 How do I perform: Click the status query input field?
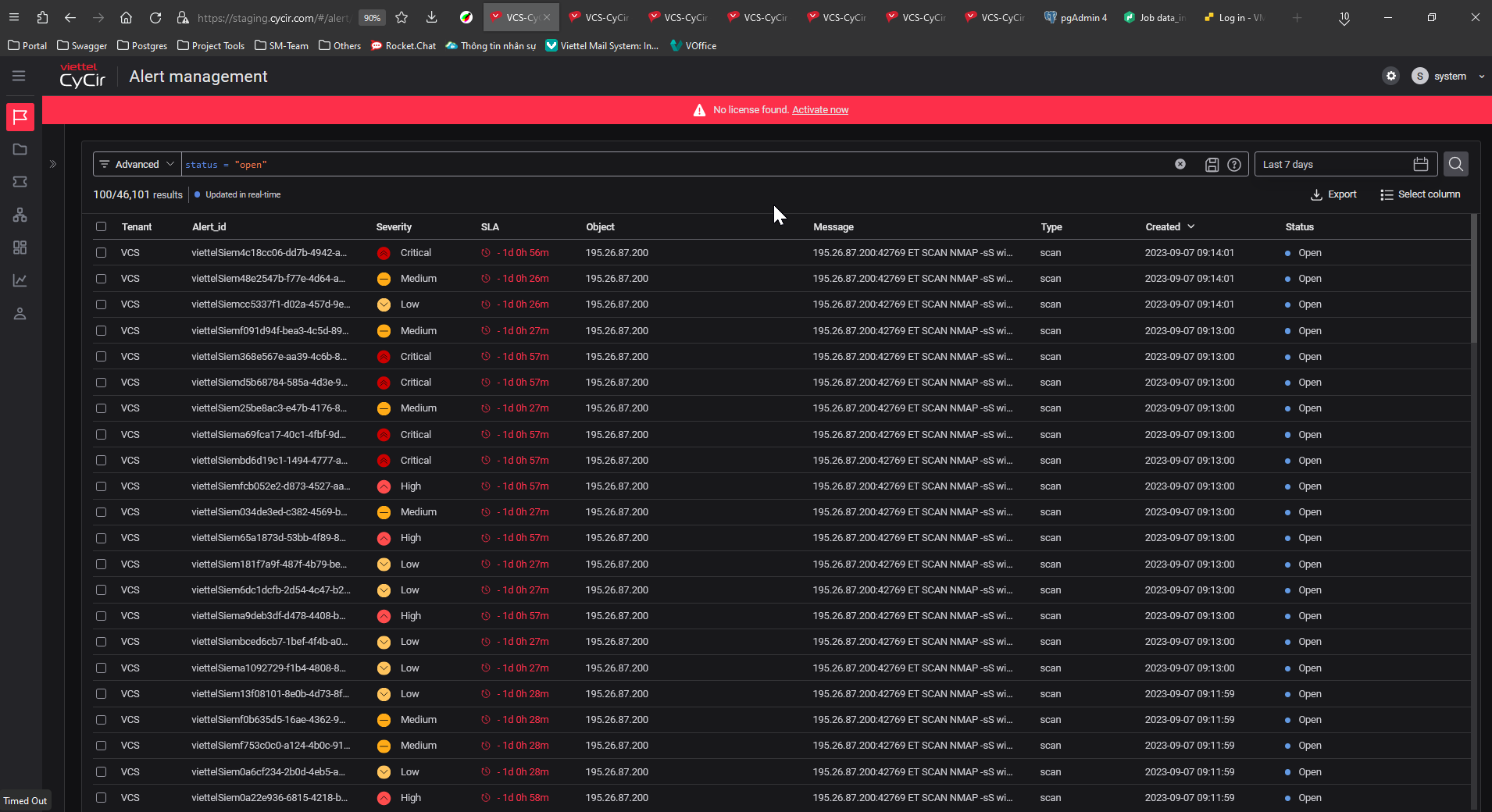click(x=672, y=164)
